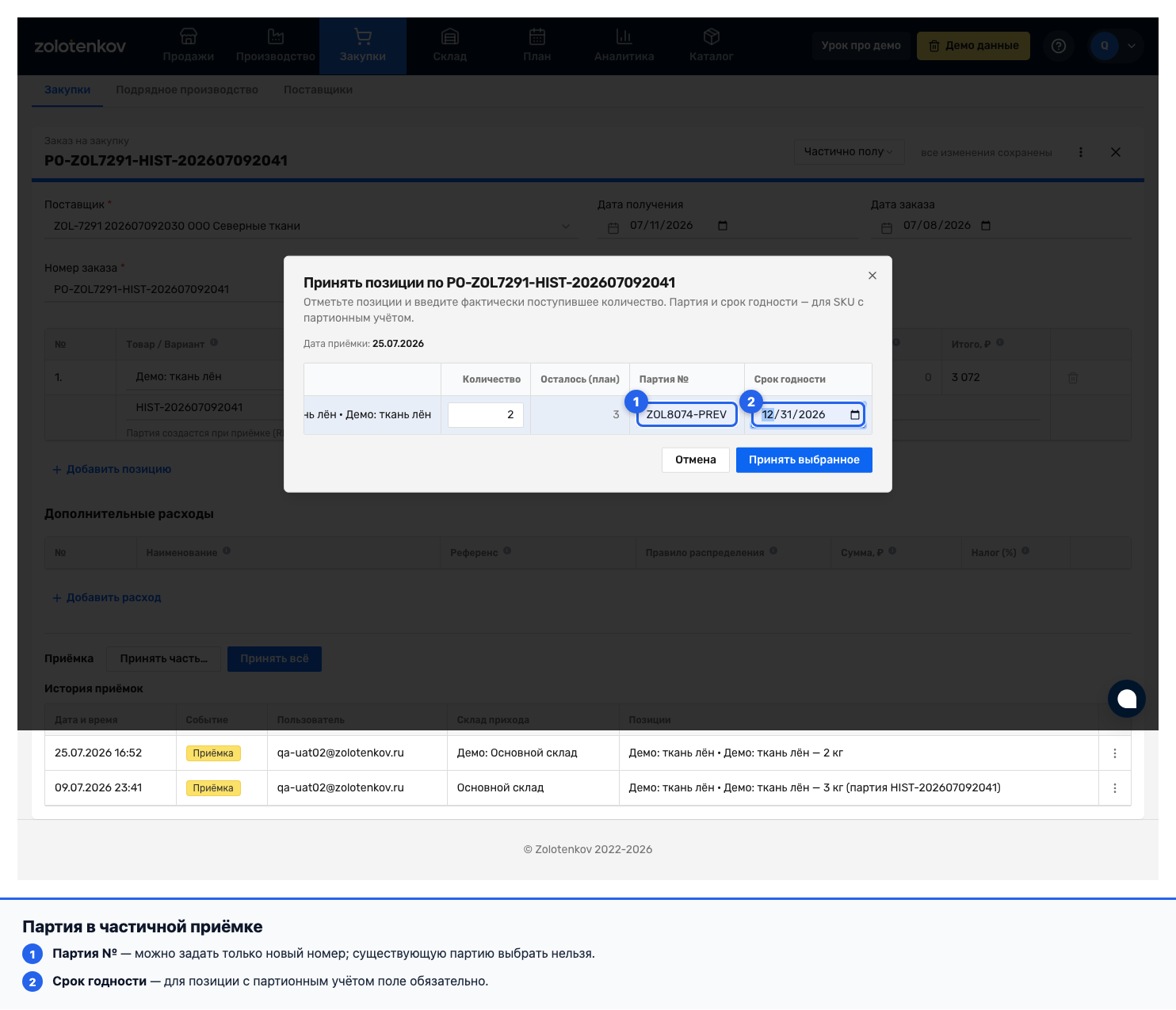Close the Принять позиции dialog

pos(872,276)
